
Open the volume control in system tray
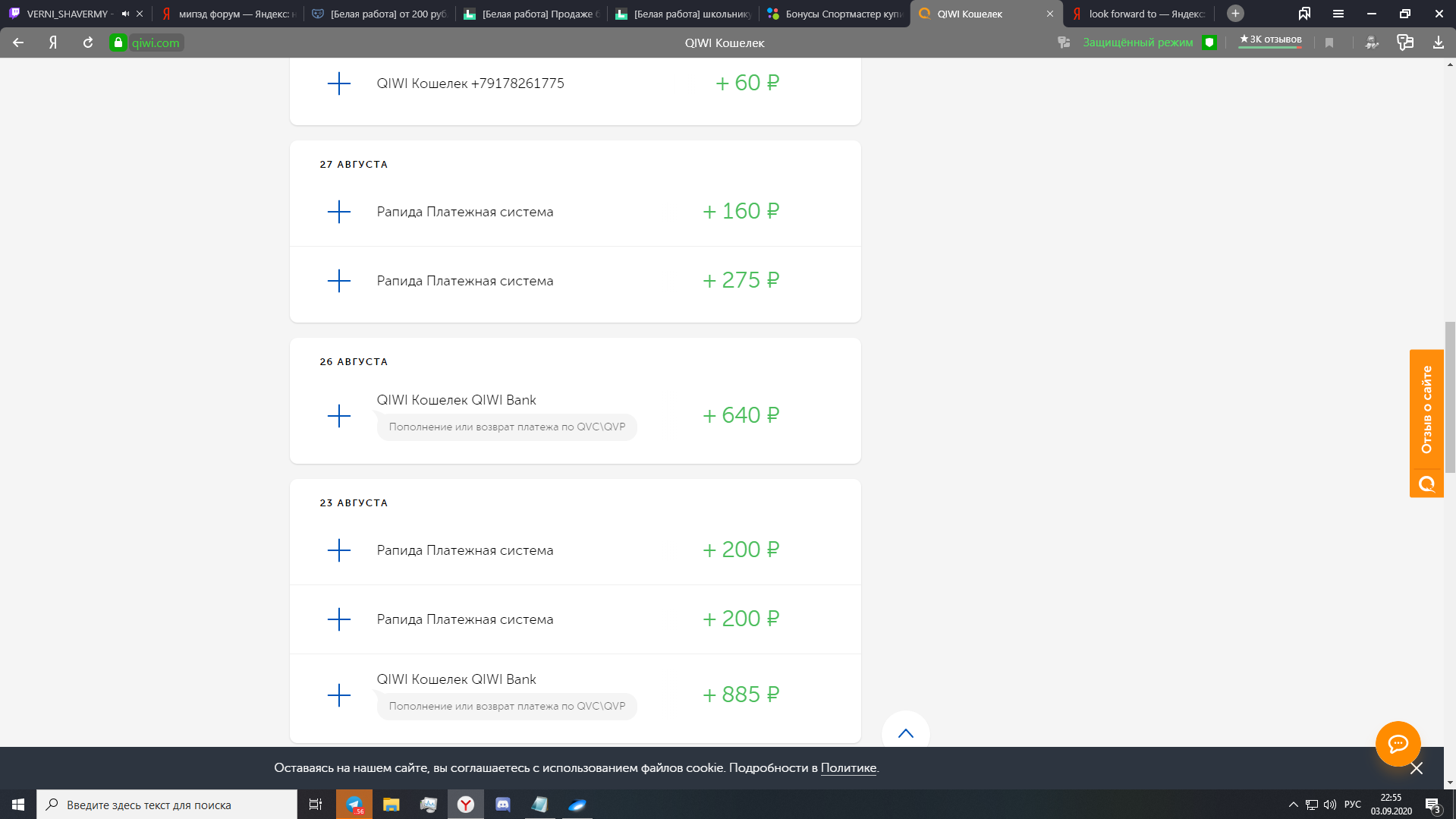click(x=1330, y=805)
